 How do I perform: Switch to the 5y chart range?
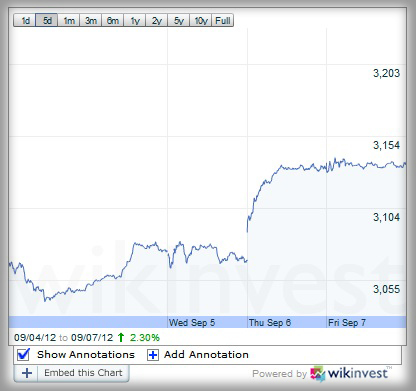pyautogui.click(x=179, y=20)
